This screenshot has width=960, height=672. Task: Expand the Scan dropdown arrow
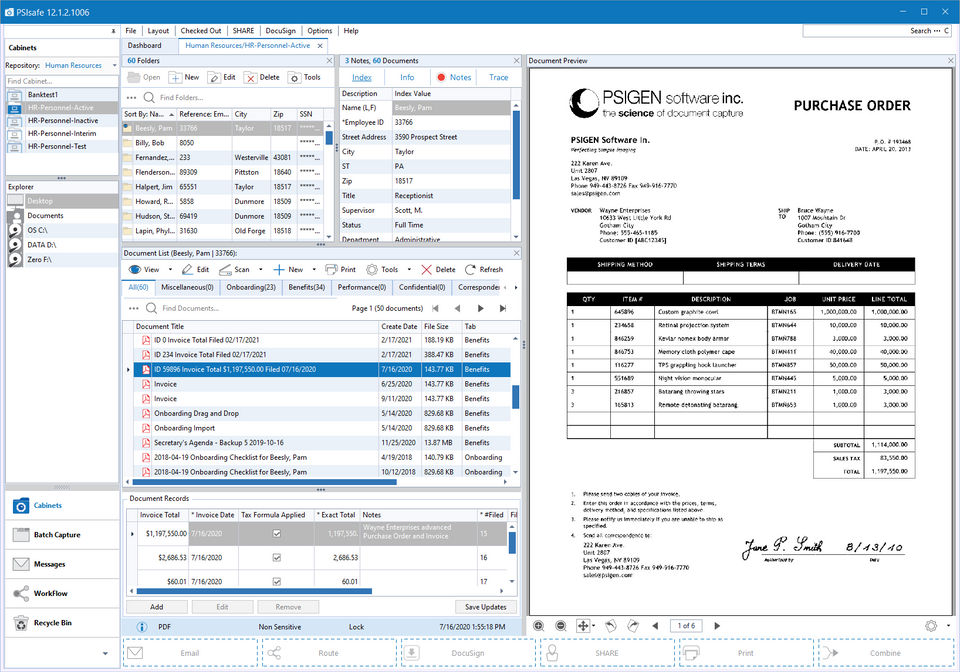click(x=260, y=269)
